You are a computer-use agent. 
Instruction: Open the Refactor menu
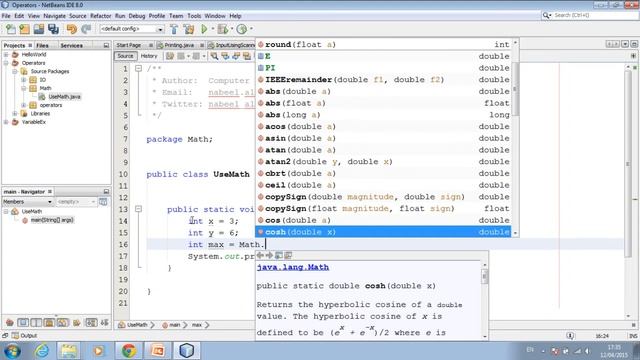(x=100, y=16)
